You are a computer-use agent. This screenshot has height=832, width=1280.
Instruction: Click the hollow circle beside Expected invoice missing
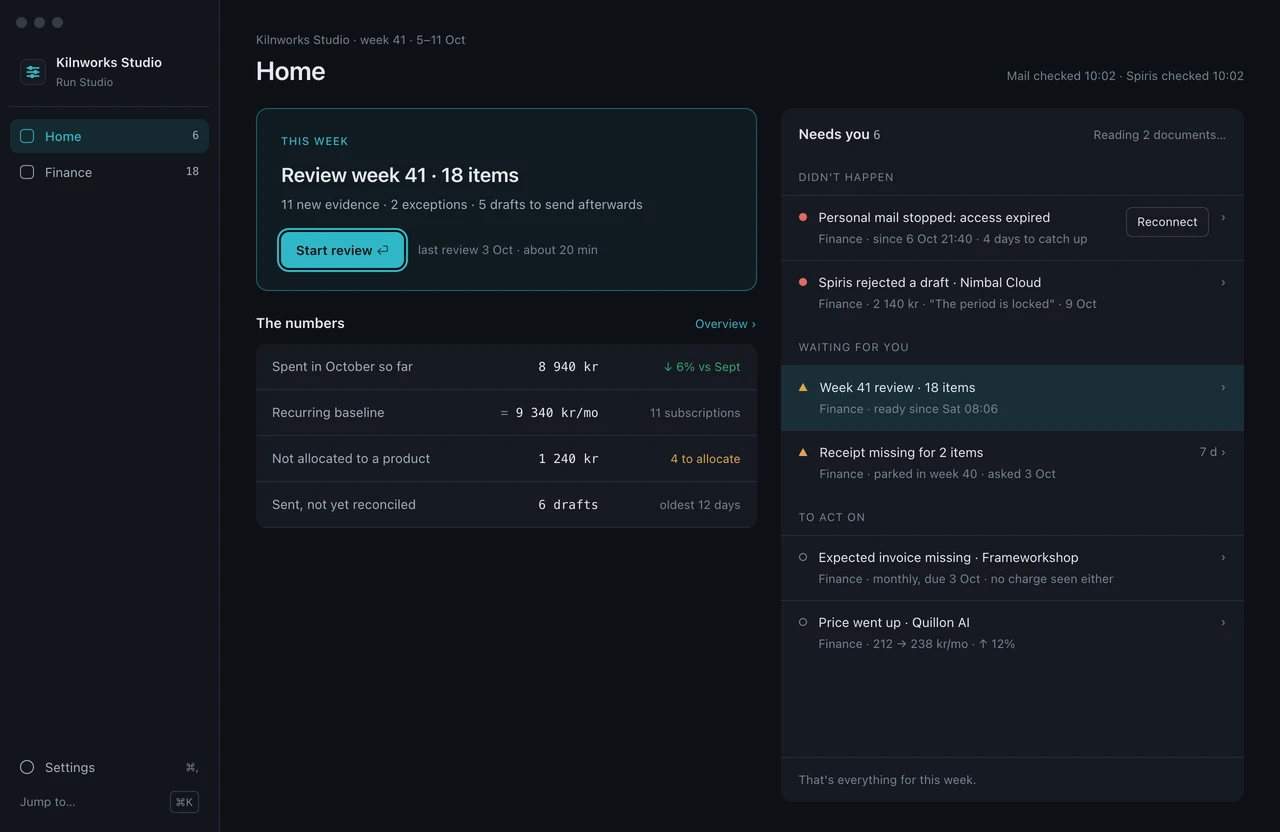803,557
